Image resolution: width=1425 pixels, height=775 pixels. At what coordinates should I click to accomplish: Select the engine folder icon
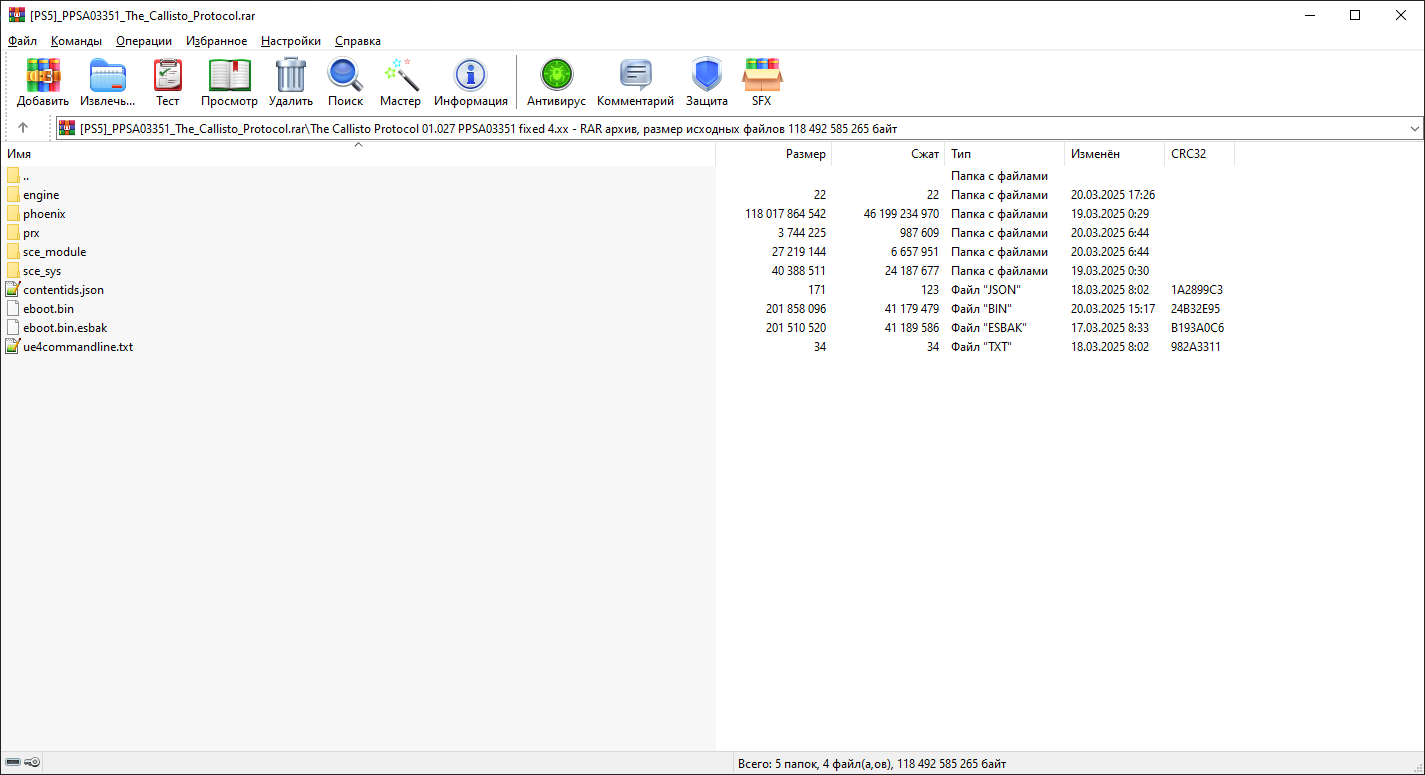[13, 195]
